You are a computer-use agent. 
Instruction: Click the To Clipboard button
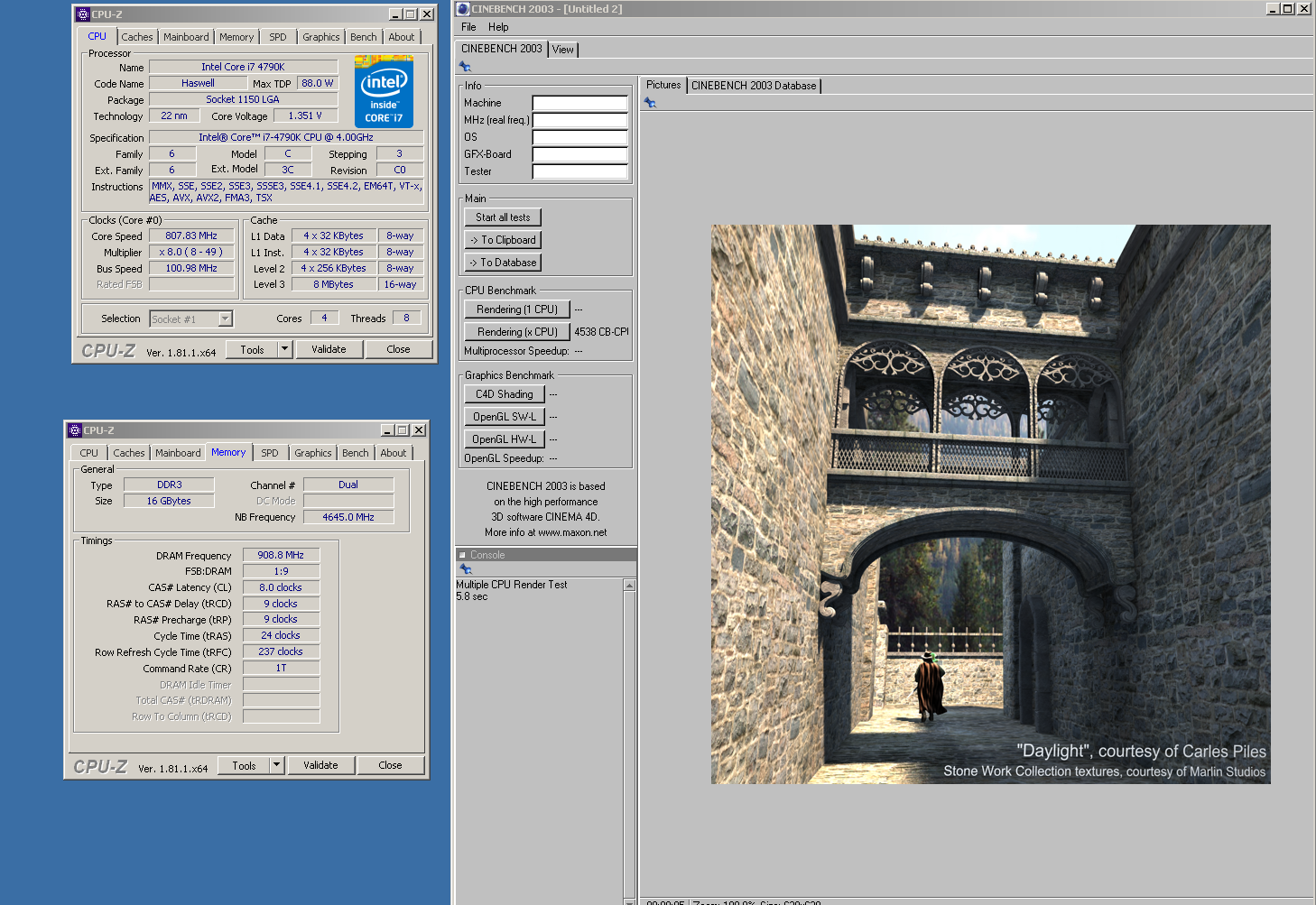503,240
